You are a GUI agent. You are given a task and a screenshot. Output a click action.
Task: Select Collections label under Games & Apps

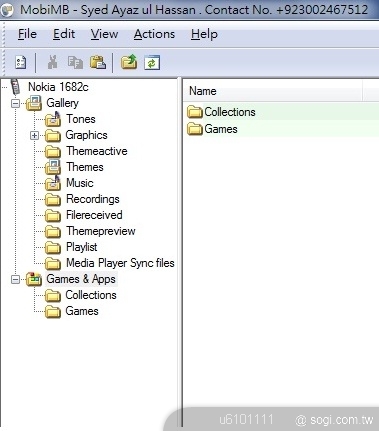tap(91, 295)
